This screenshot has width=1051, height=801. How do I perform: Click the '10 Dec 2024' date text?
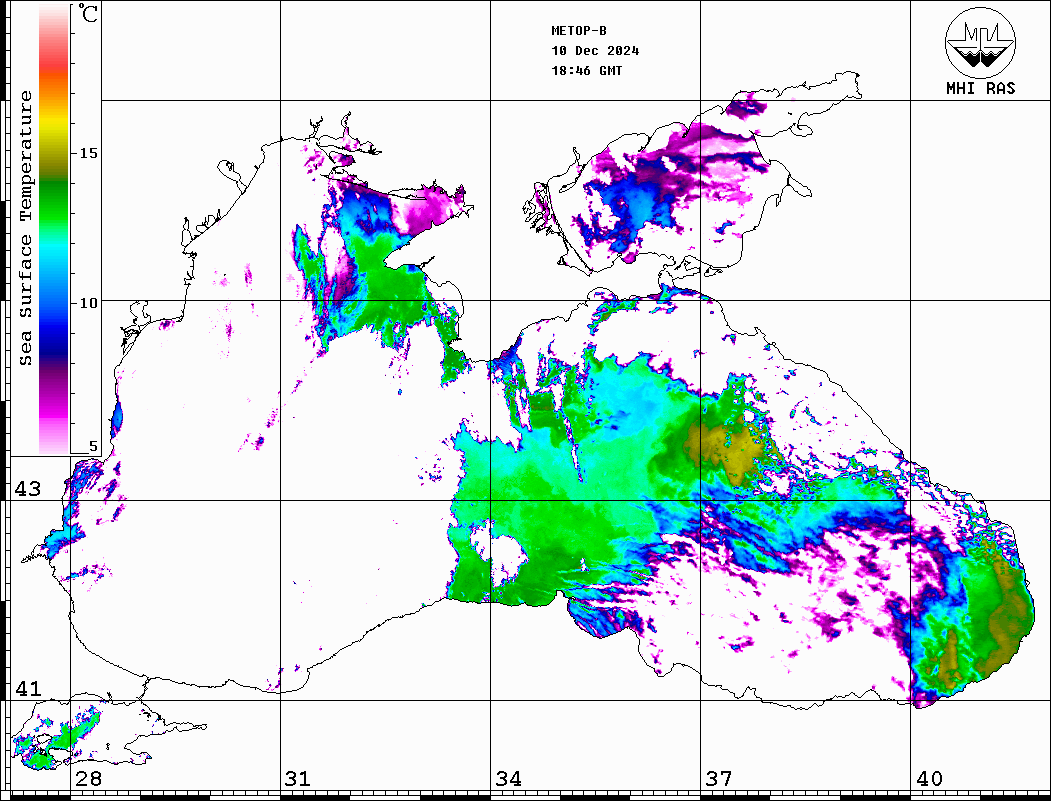(595, 51)
